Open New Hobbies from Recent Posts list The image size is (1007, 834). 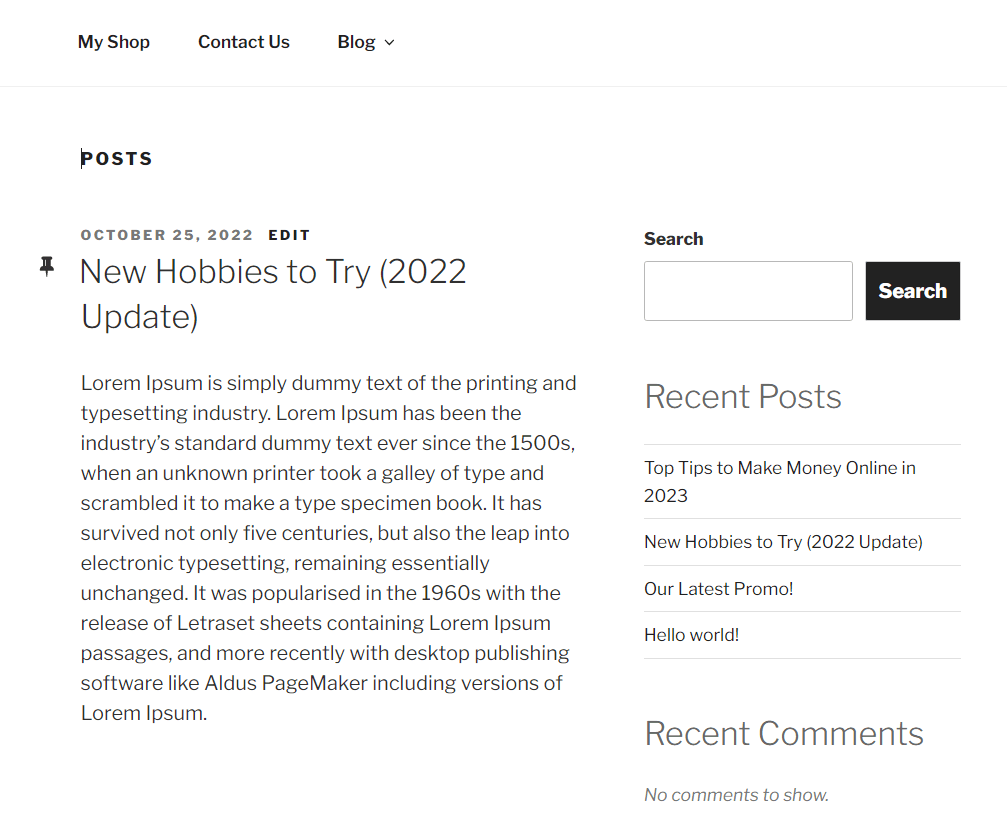(783, 541)
